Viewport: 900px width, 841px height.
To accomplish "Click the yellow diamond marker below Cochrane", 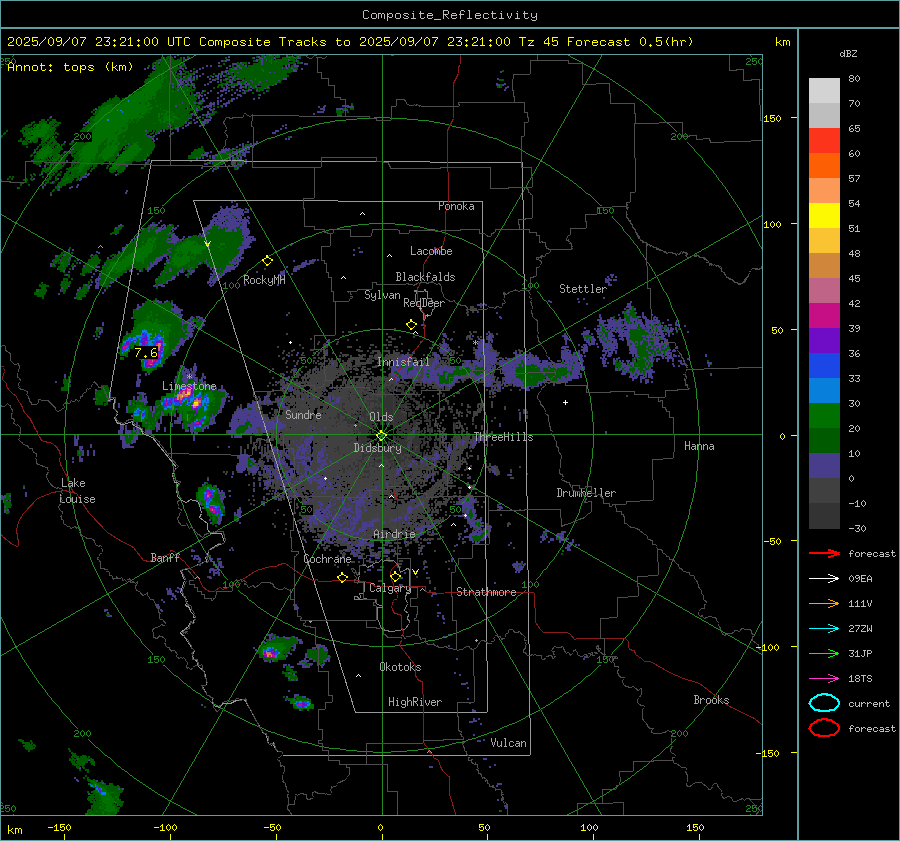I will click(342, 577).
